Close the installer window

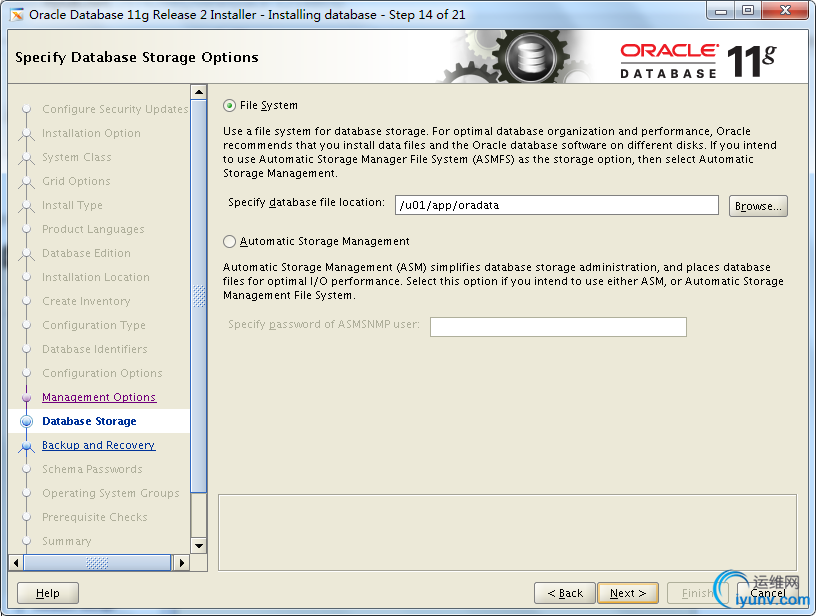click(785, 11)
